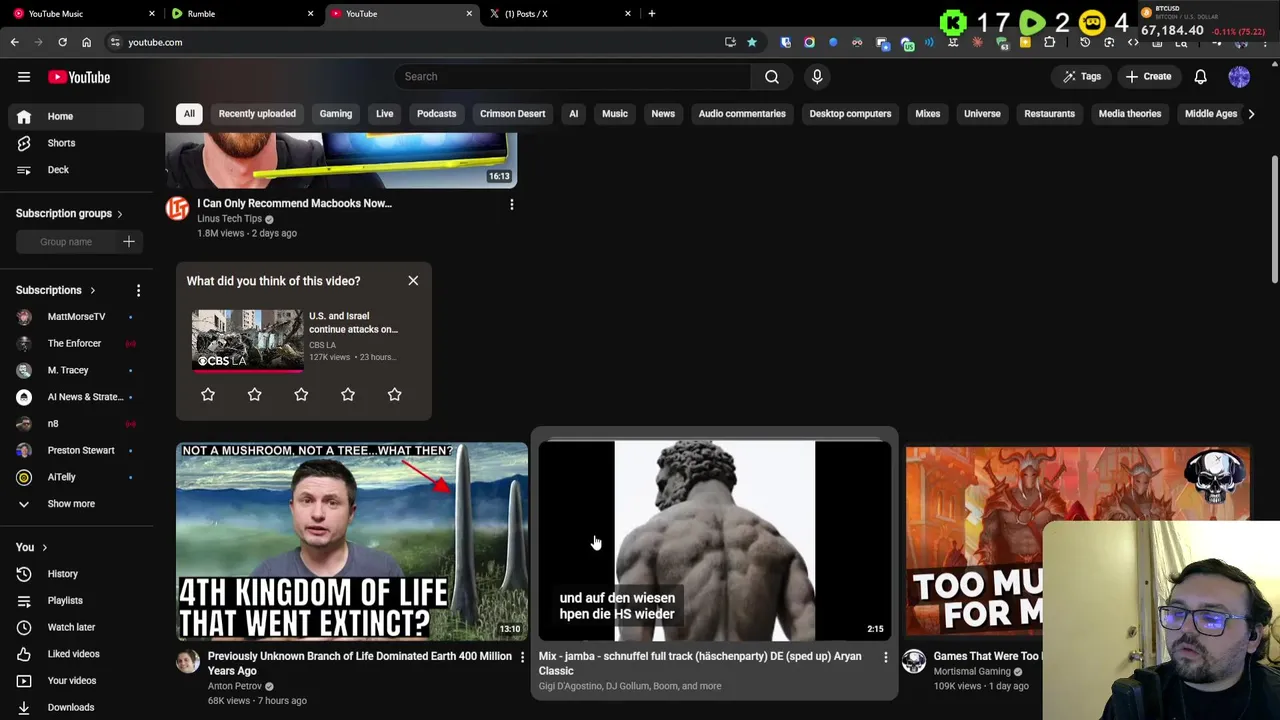Click the YouTube search input field
The image size is (1280, 720).
coord(572,77)
